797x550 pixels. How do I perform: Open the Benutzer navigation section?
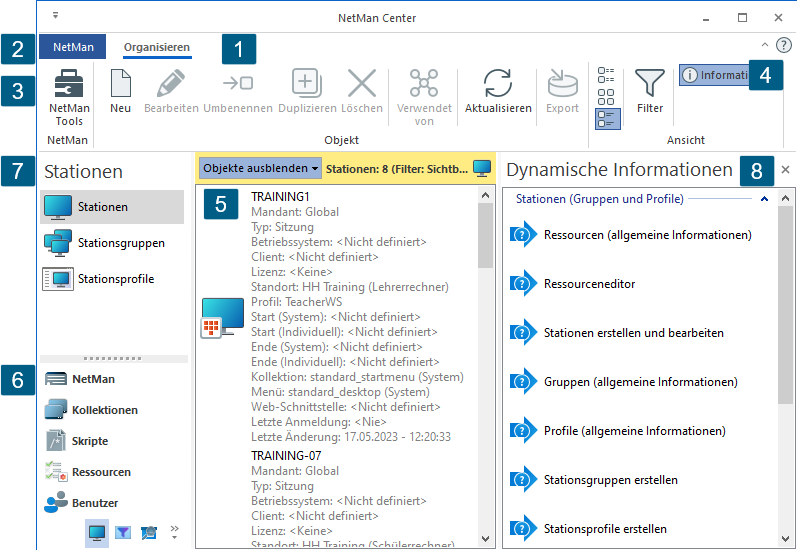(114, 503)
